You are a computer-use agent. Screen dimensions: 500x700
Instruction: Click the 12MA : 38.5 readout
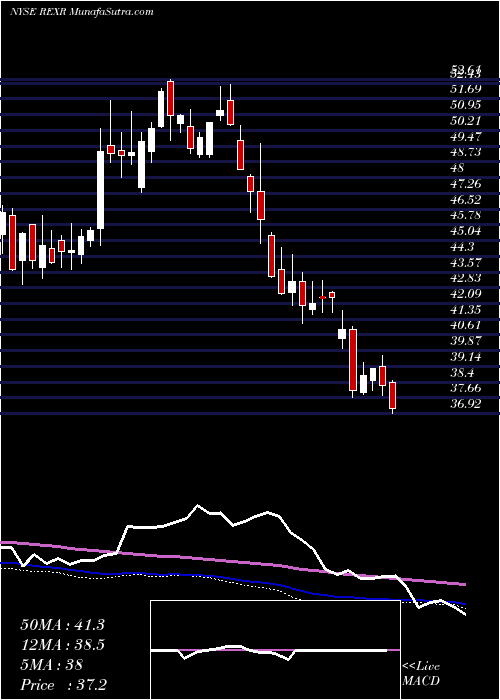coord(62,645)
